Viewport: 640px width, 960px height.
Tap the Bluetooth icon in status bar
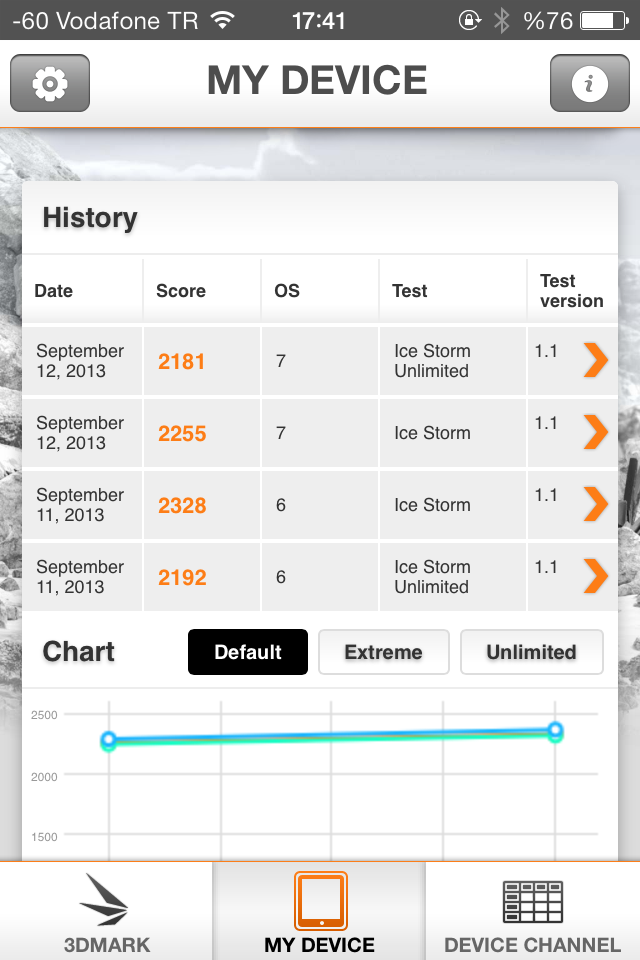click(502, 20)
